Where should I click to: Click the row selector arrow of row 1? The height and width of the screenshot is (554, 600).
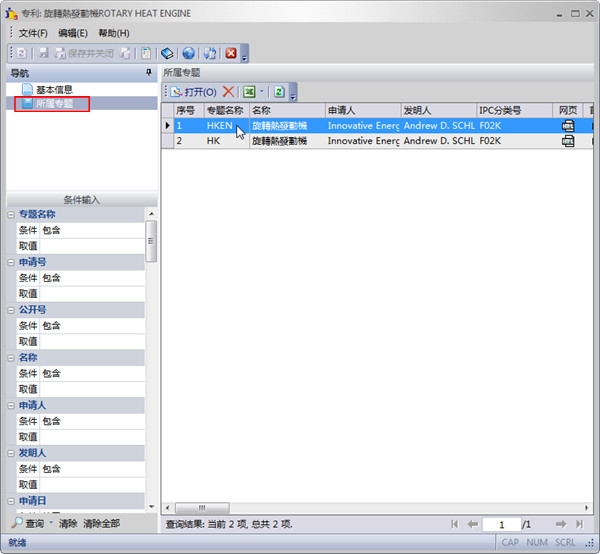click(167, 126)
